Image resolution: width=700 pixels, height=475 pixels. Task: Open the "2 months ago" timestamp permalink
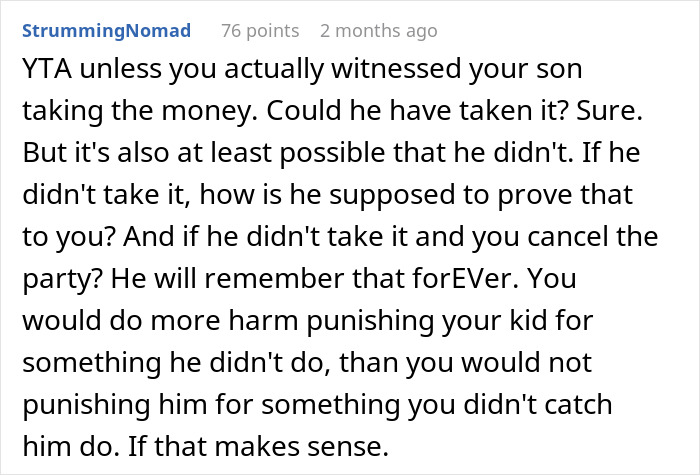click(x=378, y=31)
